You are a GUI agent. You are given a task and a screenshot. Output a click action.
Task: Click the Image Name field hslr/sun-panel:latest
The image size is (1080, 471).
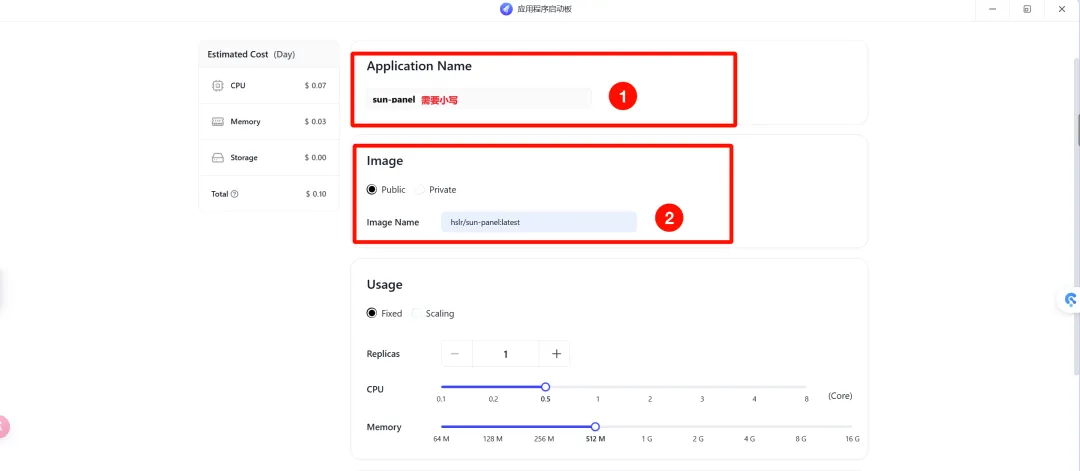(x=539, y=222)
